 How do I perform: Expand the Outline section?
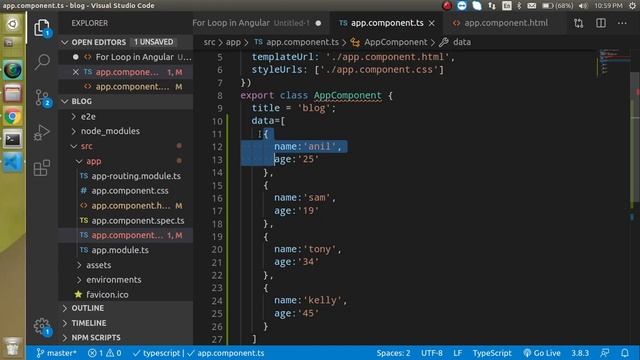(126, 308)
